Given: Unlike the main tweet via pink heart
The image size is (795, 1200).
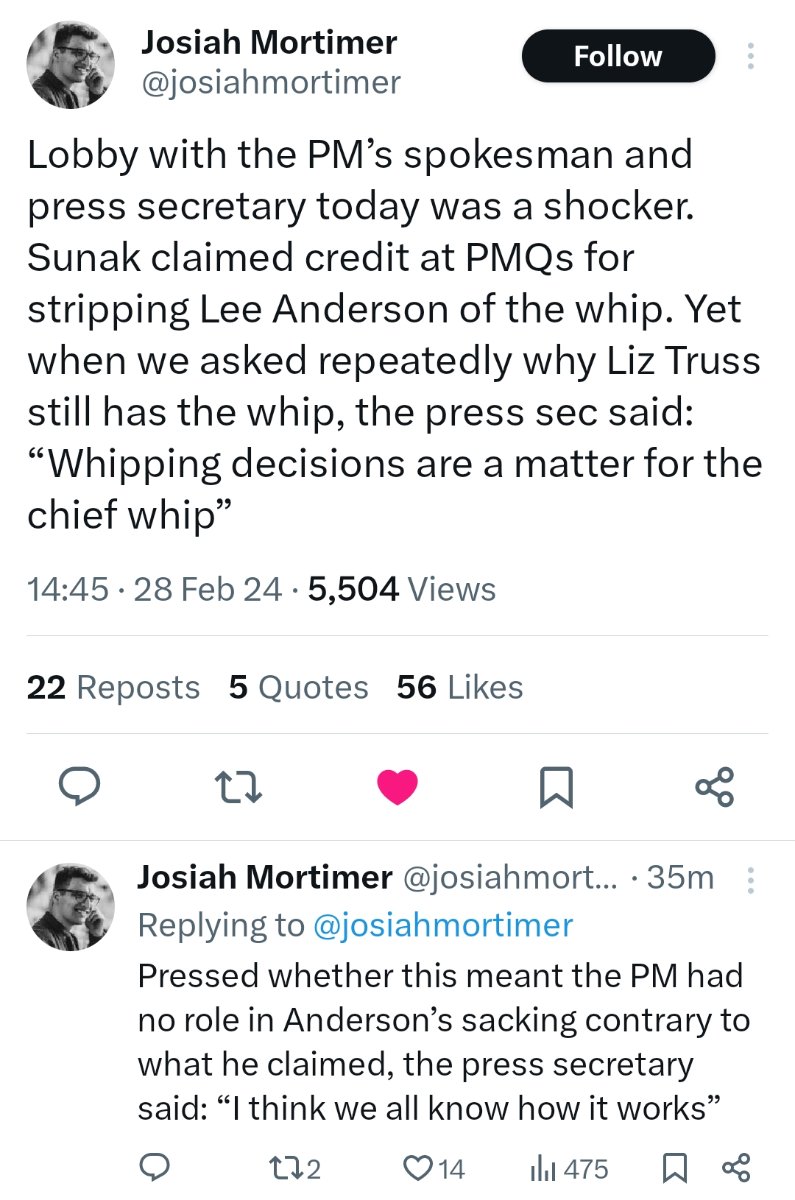Looking at the screenshot, I should pos(398,788).
